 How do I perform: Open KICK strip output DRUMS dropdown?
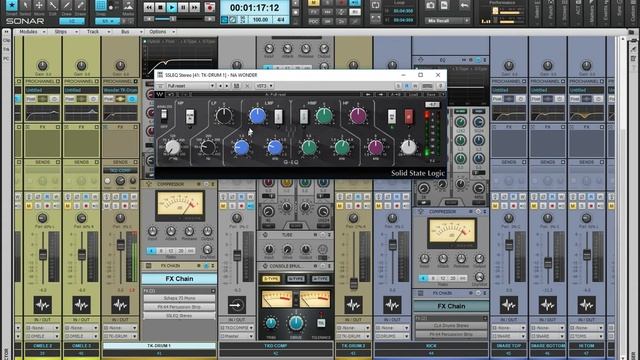click(392, 336)
